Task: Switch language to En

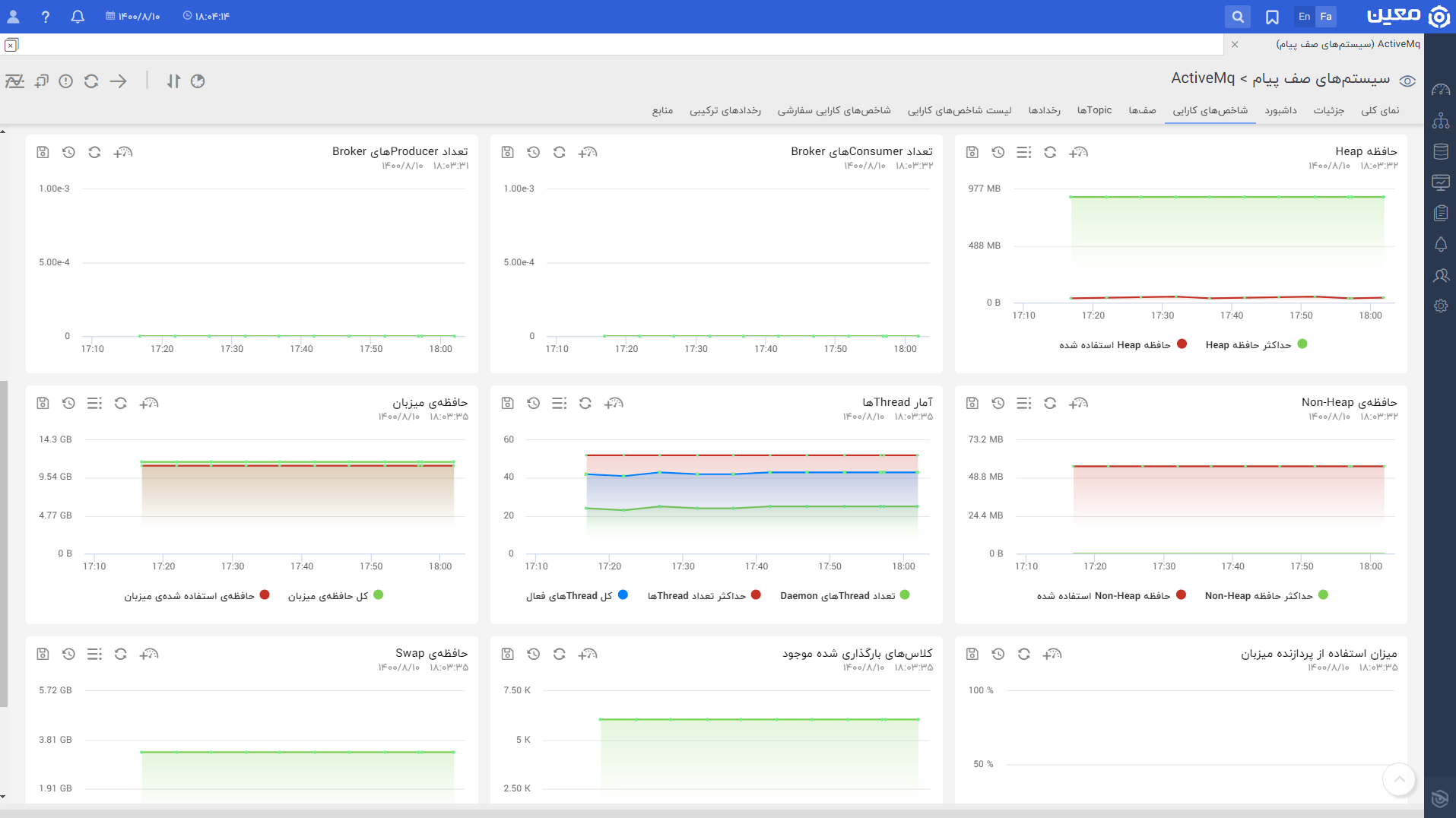Action: pos(1305,16)
